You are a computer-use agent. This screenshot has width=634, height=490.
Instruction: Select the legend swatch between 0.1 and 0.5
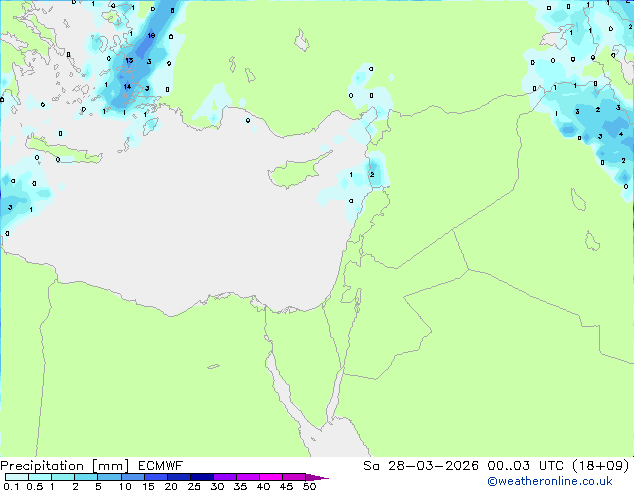17,477
